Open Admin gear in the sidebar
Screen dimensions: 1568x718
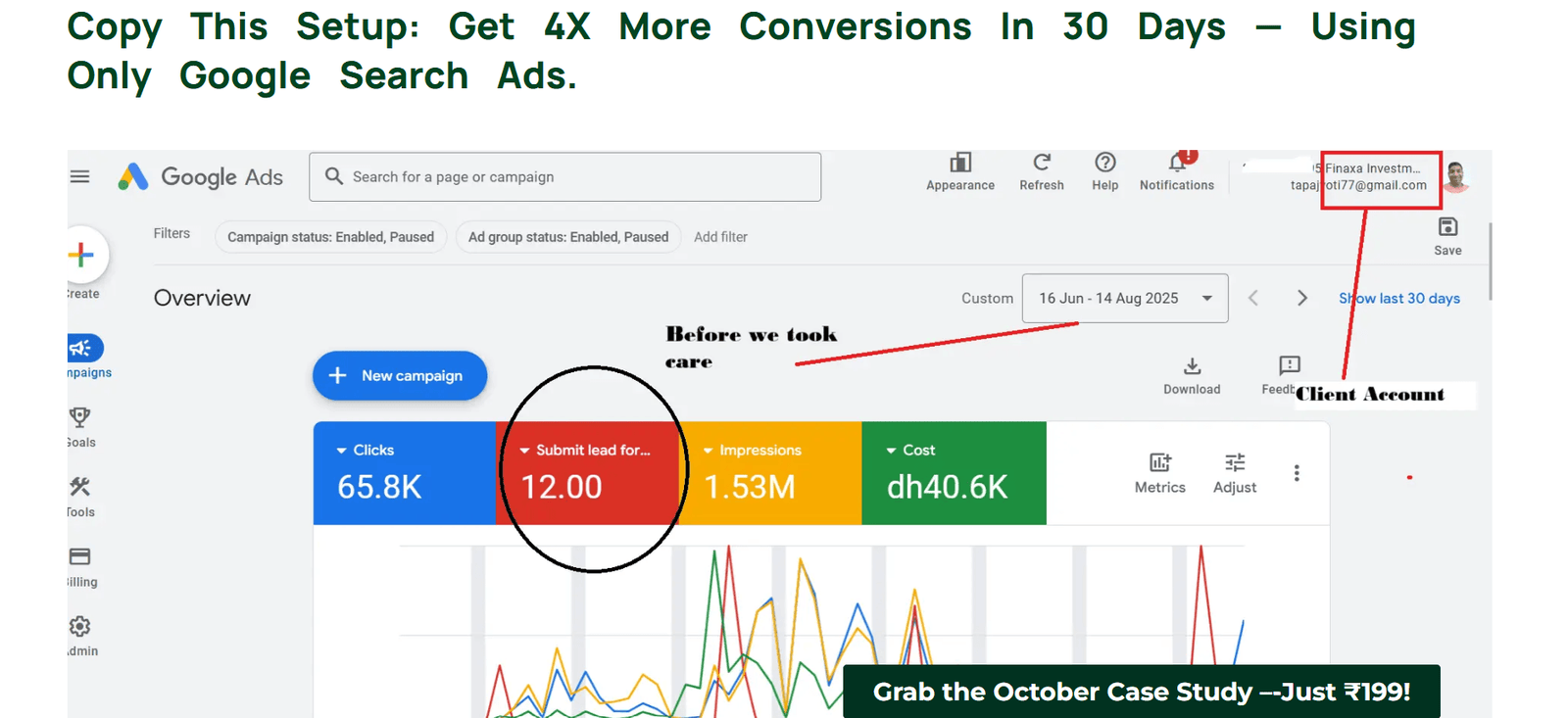tap(80, 636)
